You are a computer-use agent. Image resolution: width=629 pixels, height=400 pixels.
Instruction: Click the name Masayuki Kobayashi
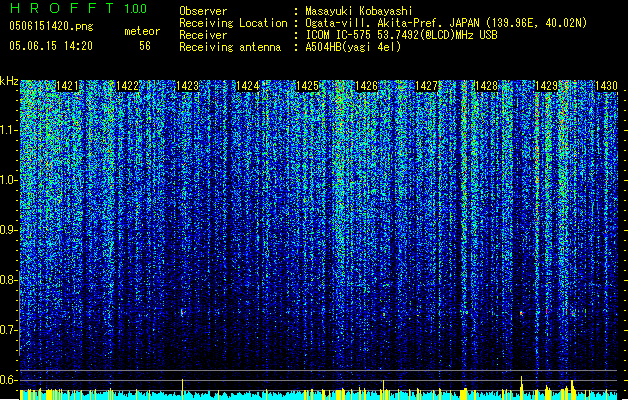coord(359,11)
